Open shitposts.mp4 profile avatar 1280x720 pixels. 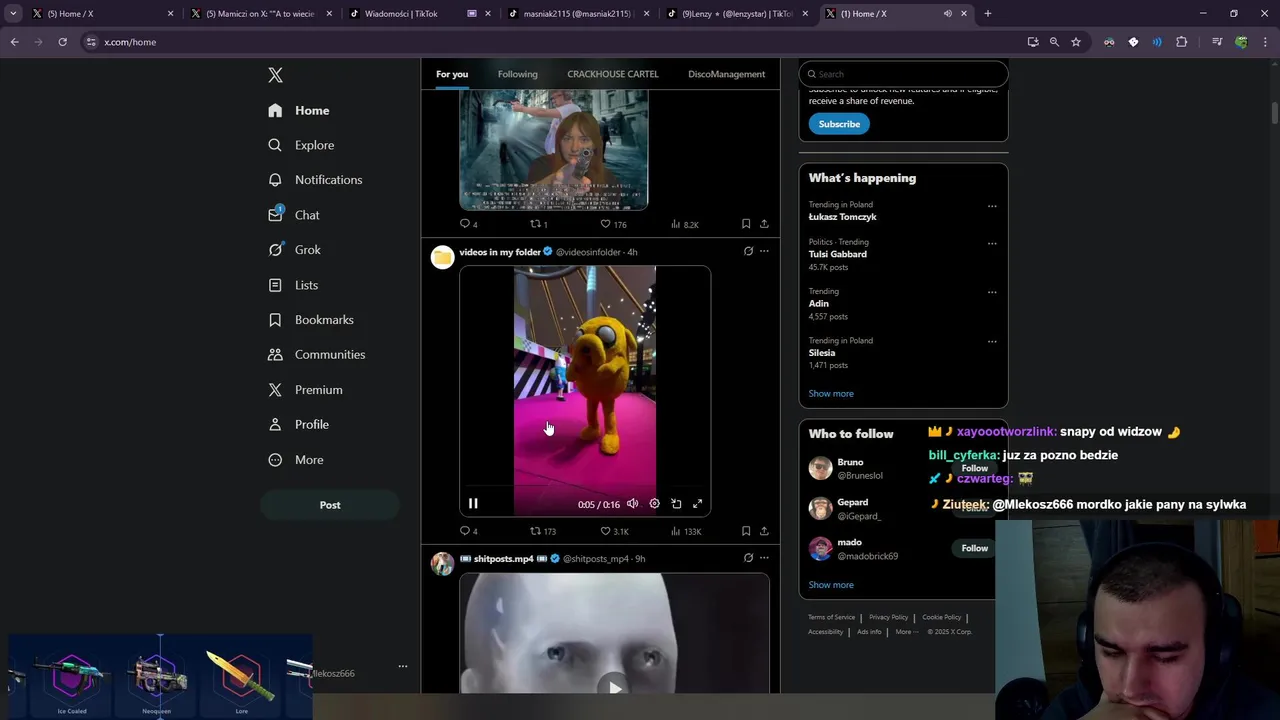pos(442,564)
